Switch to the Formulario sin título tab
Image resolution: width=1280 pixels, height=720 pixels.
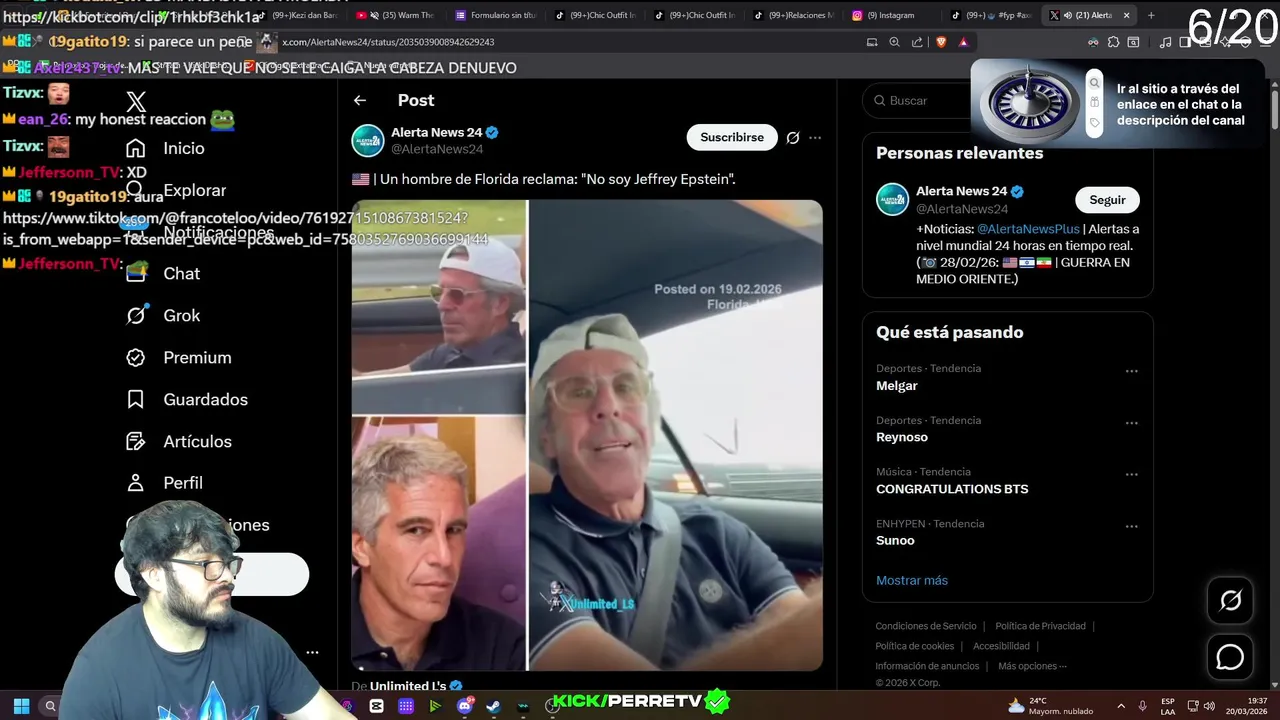pyautogui.click(x=497, y=15)
